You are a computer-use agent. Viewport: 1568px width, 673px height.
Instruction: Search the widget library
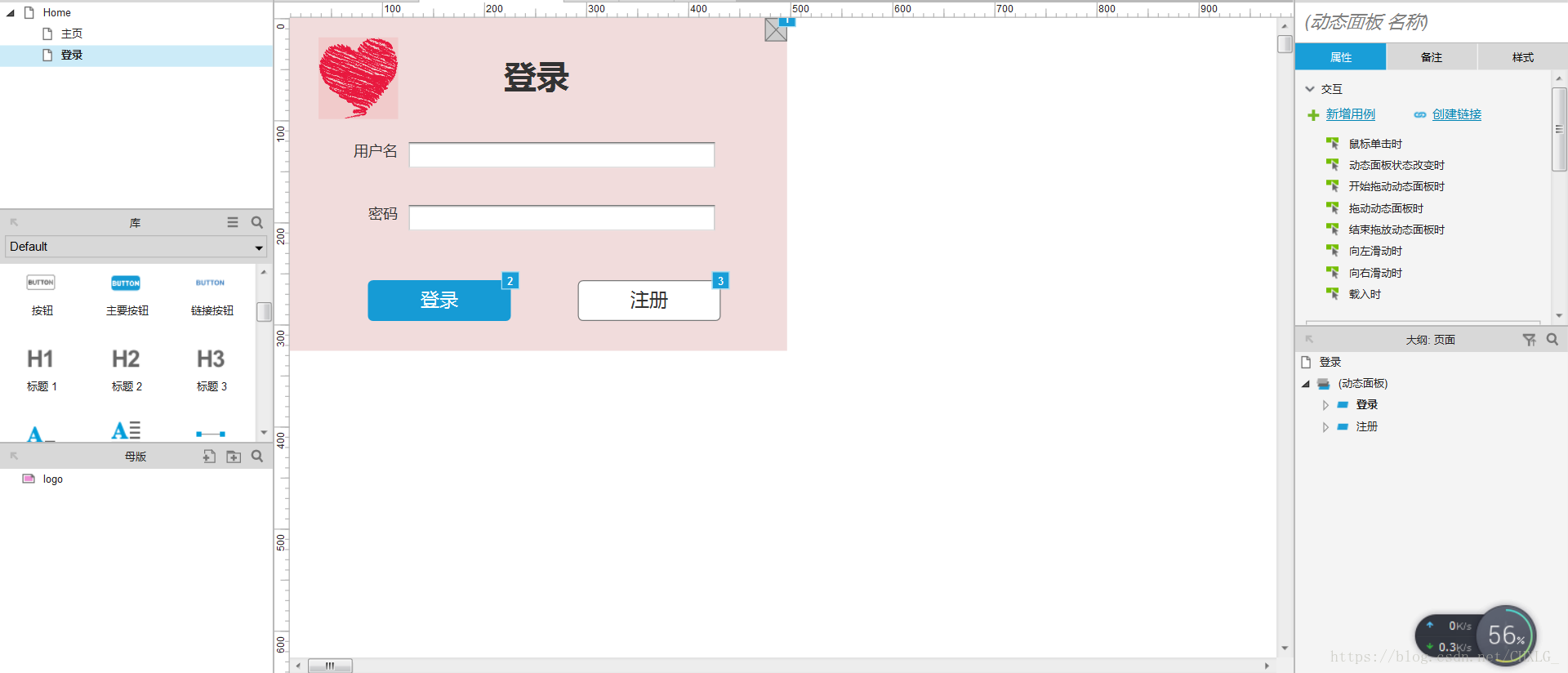click(x=257, y=222)
